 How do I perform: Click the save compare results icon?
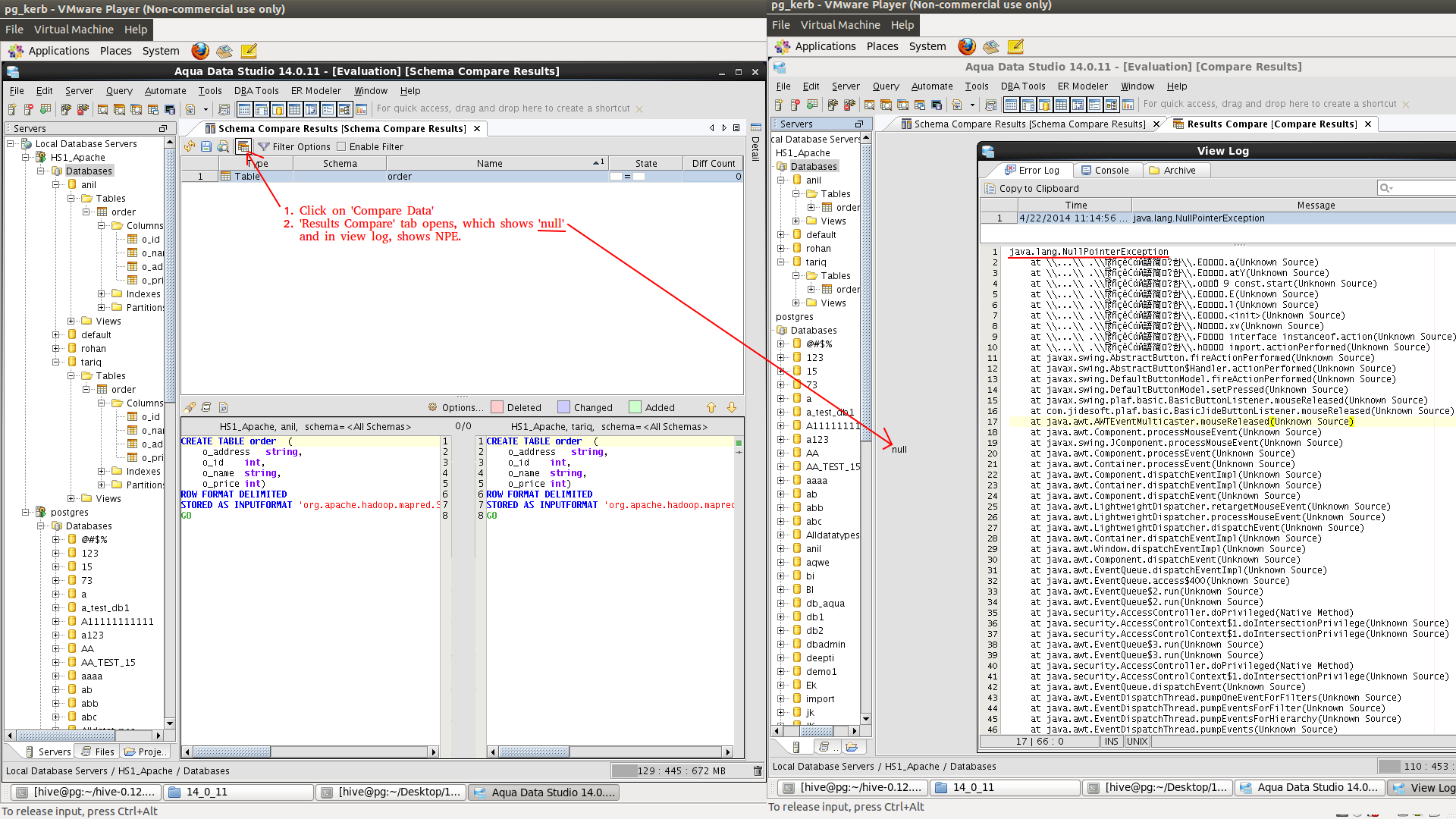206,146
